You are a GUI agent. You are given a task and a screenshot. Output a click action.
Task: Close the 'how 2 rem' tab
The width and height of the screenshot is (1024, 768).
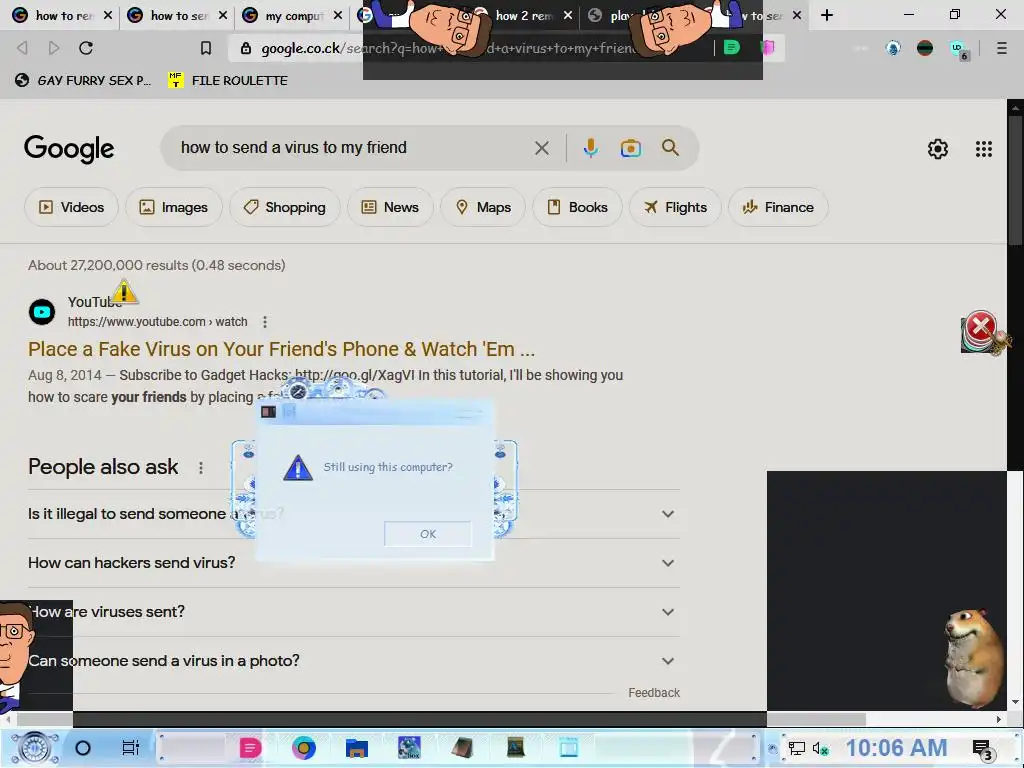point(568,15)
